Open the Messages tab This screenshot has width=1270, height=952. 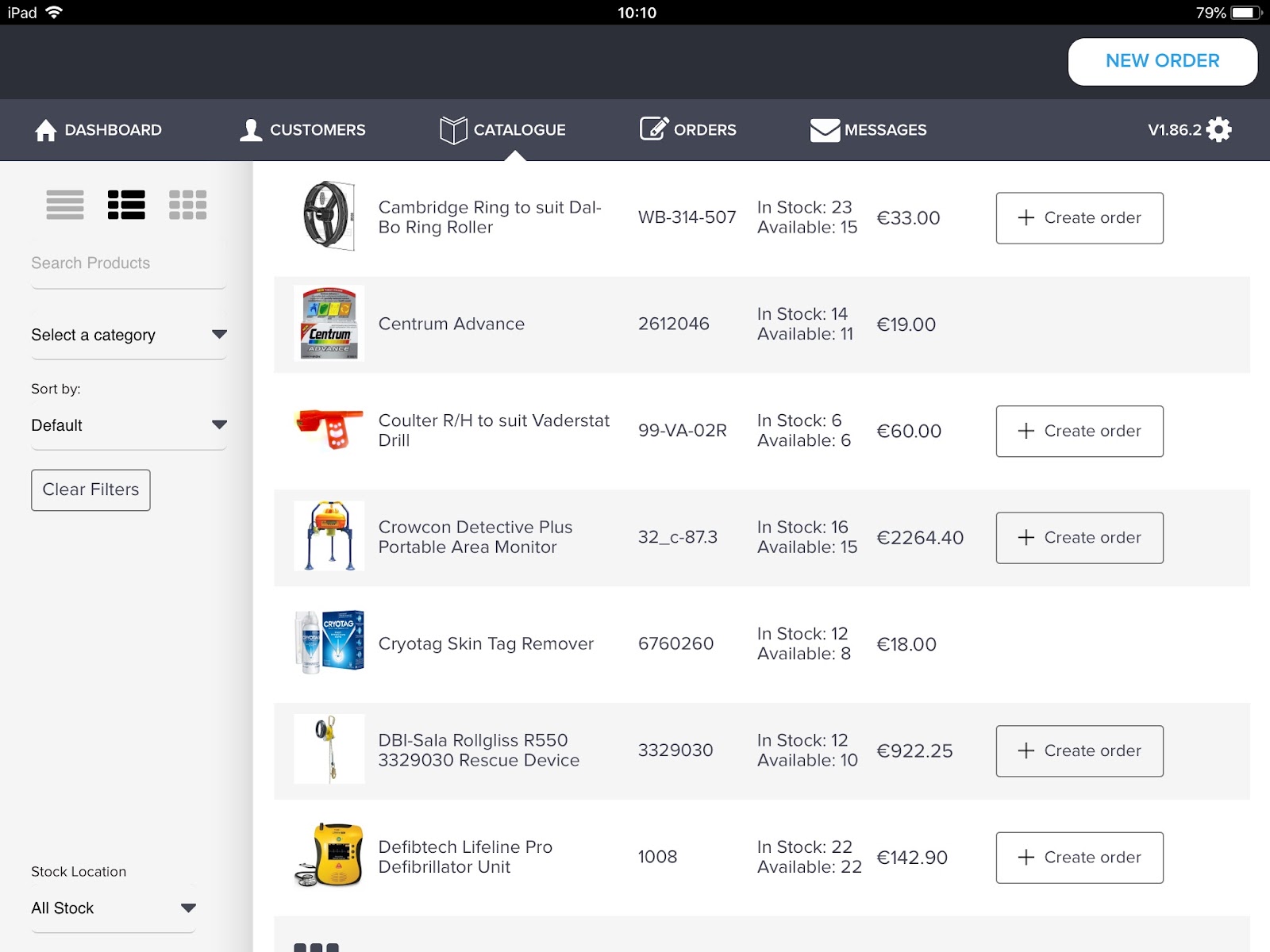point(868,130)
